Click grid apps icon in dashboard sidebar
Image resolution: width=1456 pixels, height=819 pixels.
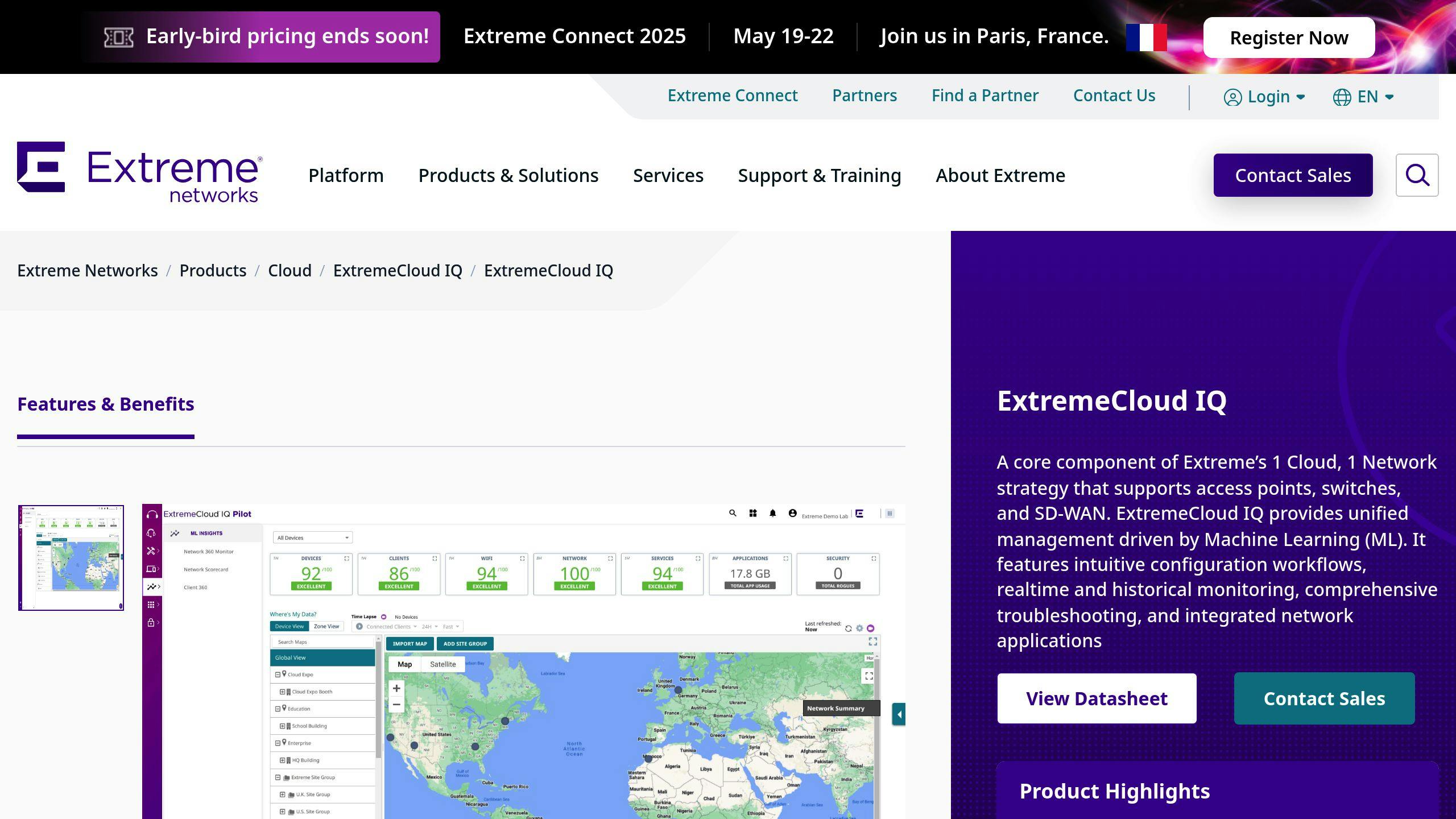coord(151,605)
